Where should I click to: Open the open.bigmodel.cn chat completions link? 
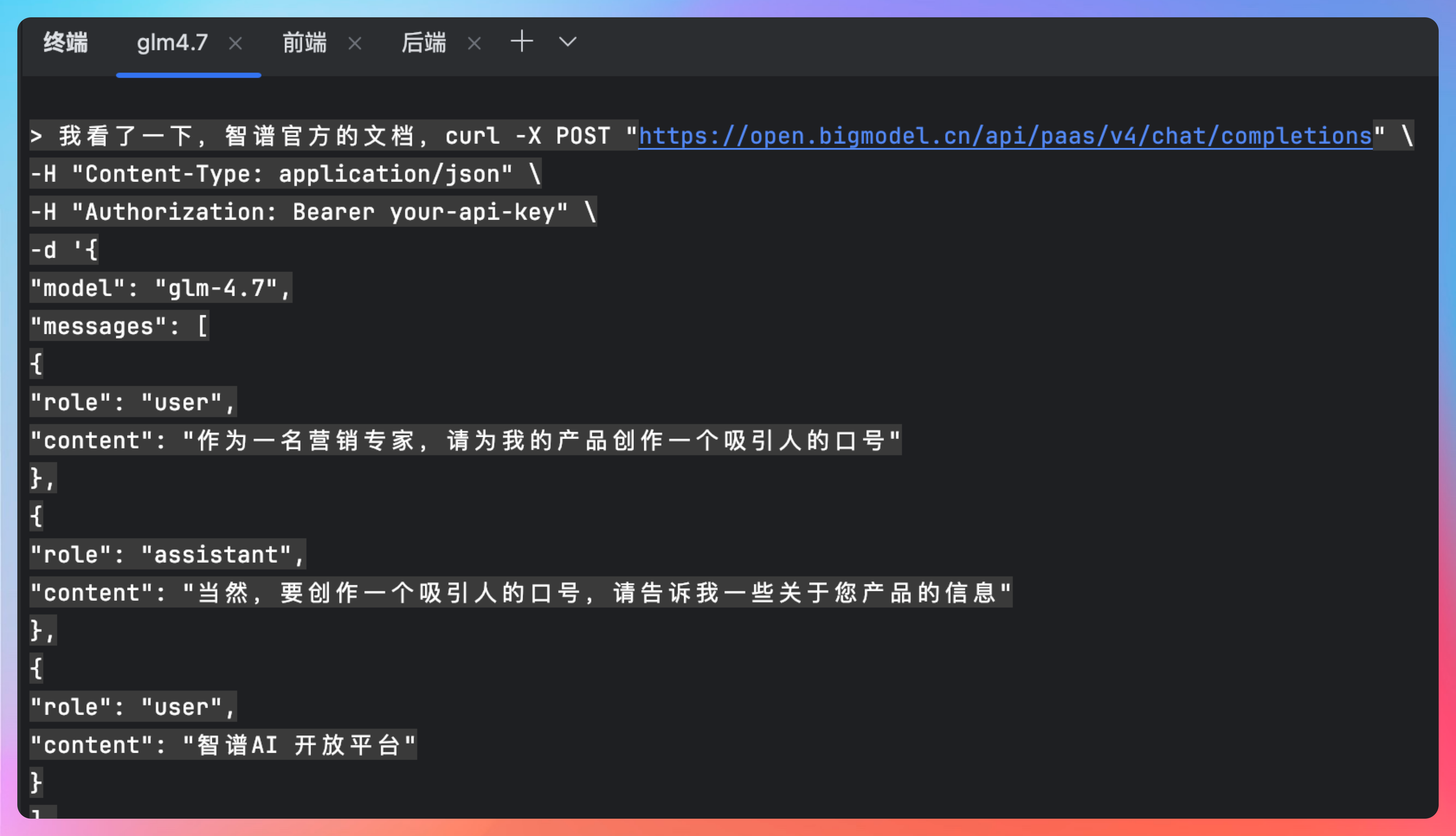[1005, 136]
